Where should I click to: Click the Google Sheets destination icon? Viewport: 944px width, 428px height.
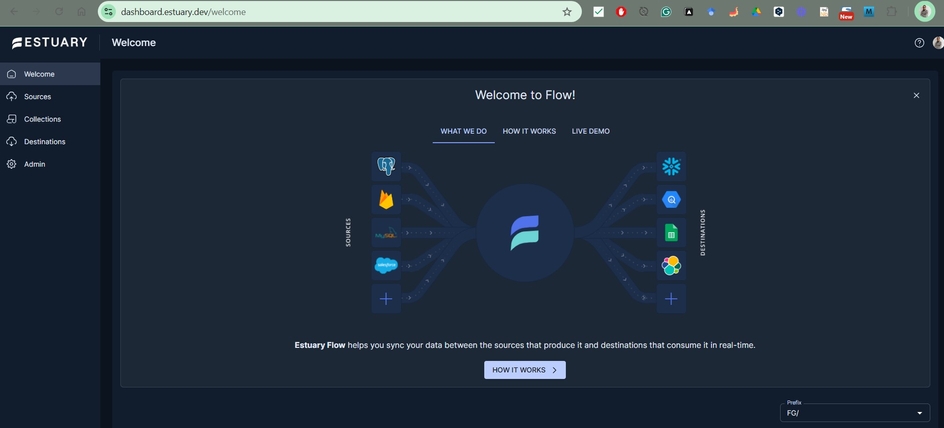tap(671, 233)
